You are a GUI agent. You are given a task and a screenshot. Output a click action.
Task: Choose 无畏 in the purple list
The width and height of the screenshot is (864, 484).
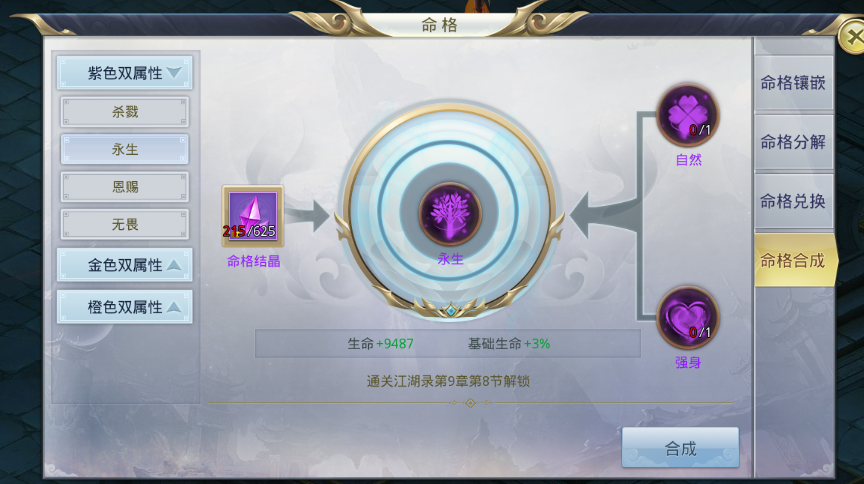point(125,224)
